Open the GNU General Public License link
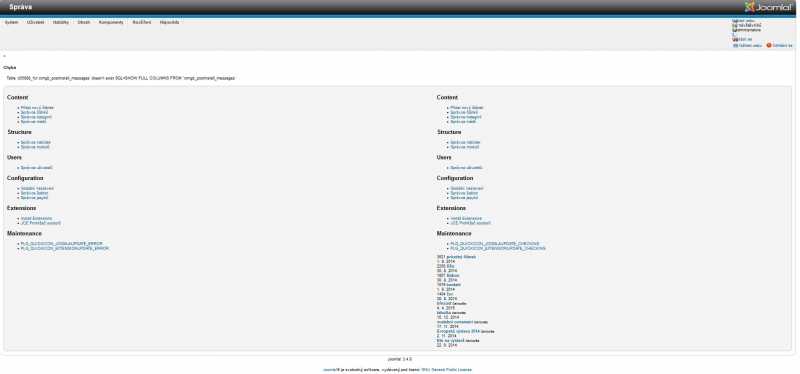Viewport: 800px width, 374px height. [446, 369]
